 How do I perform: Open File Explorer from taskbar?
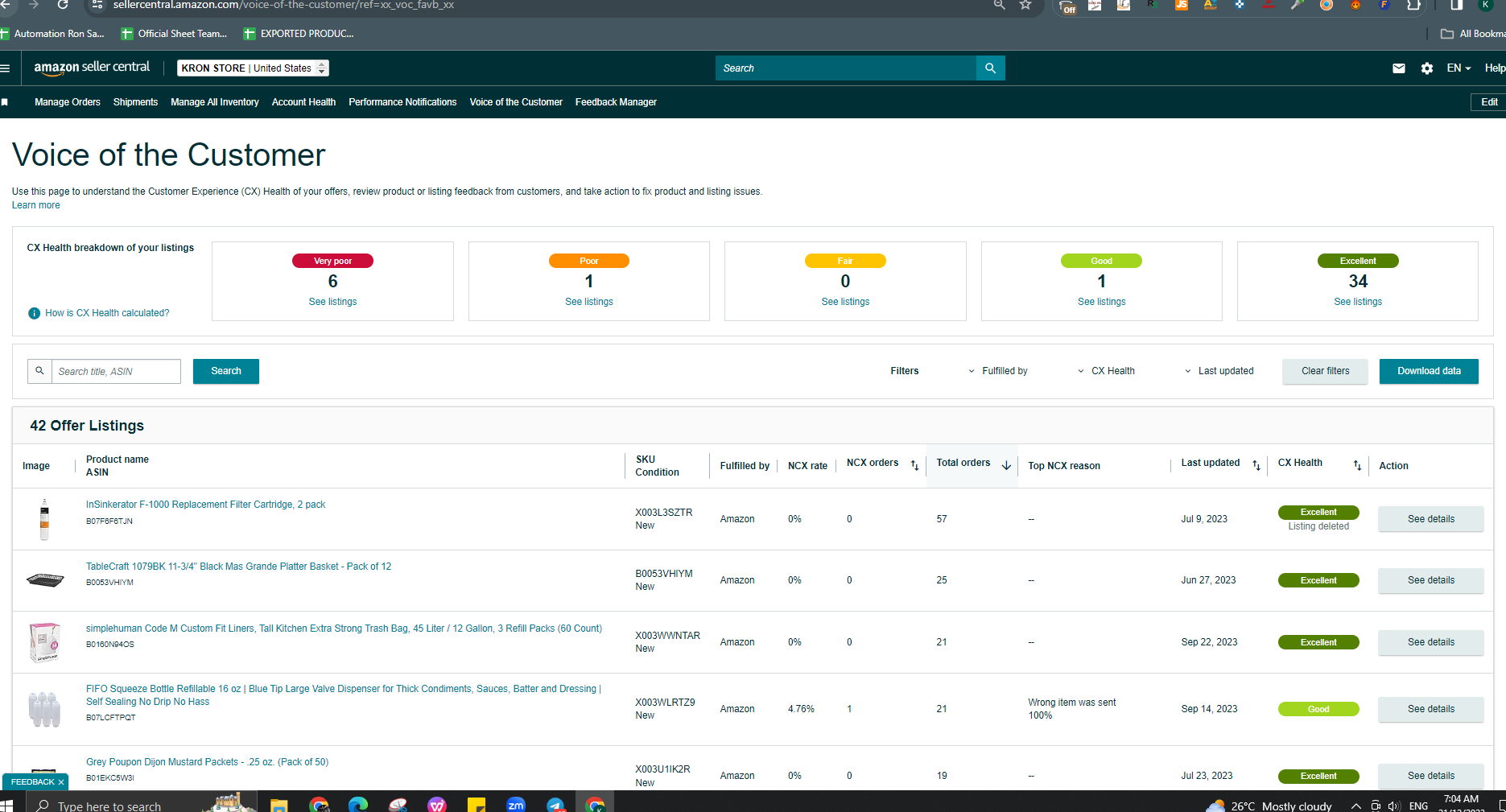279,805
